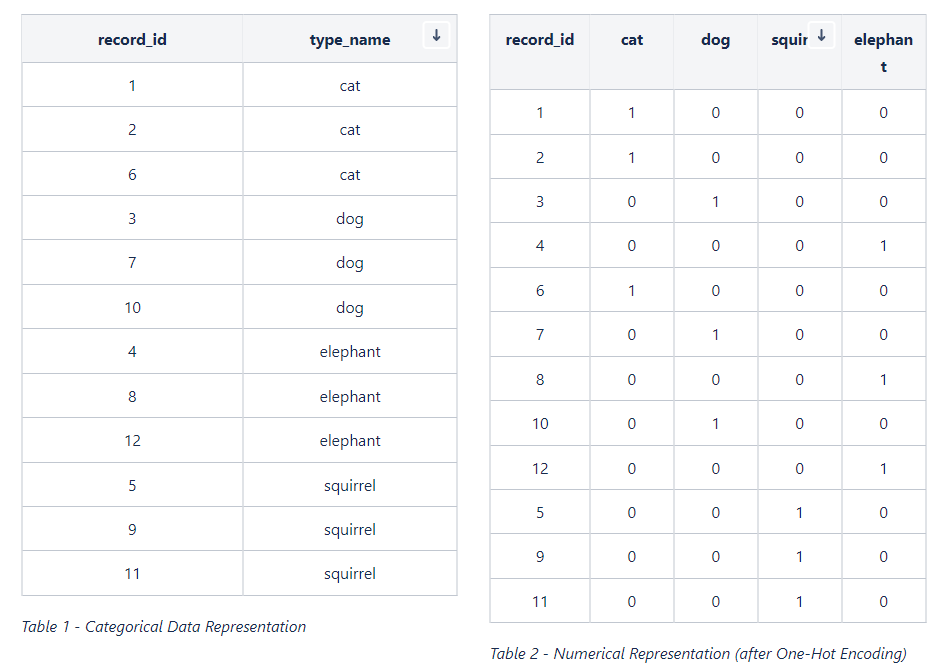
Task: Click the squirrel column header text
Action: [x=789, y=39]
